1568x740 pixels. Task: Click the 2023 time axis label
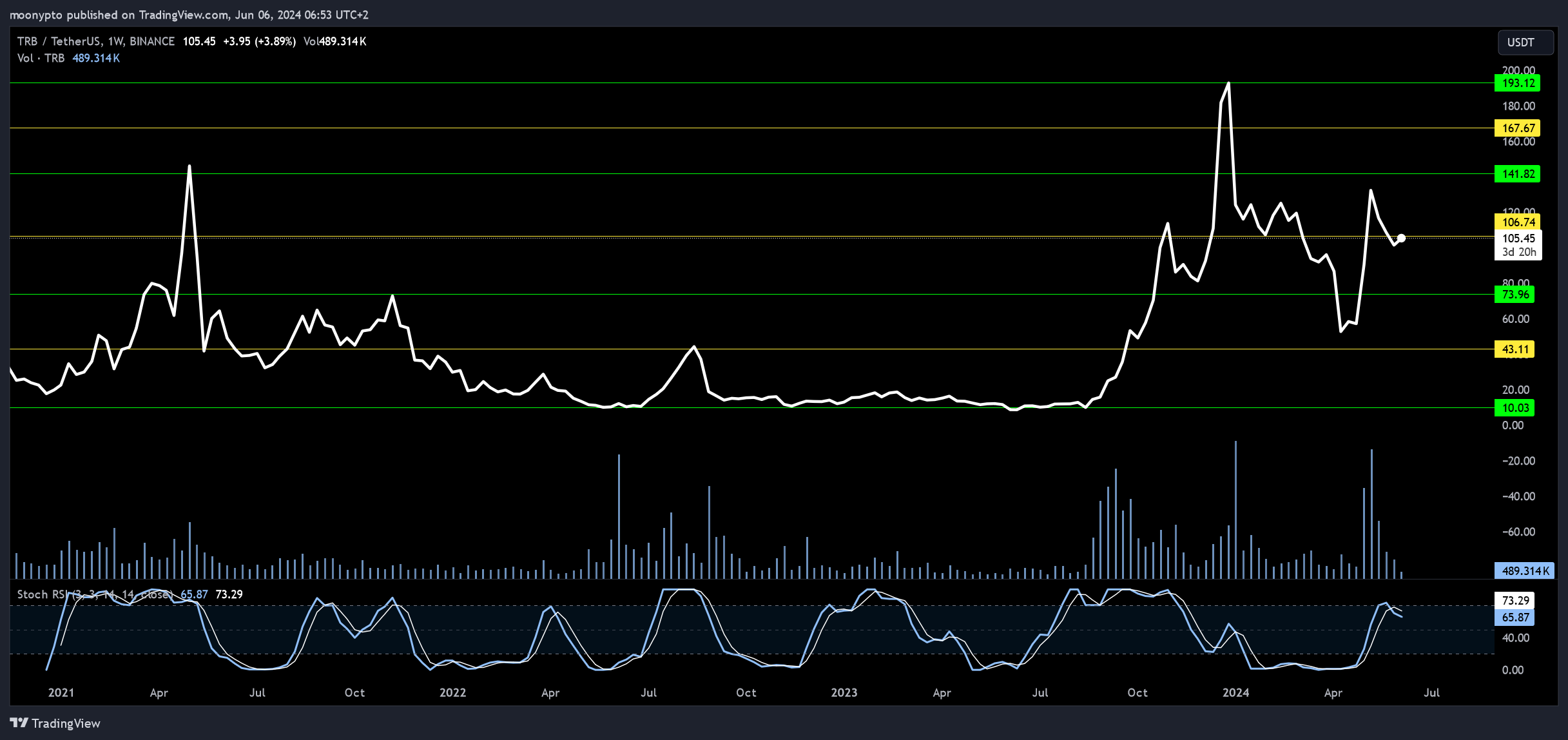tap(844, 693)
